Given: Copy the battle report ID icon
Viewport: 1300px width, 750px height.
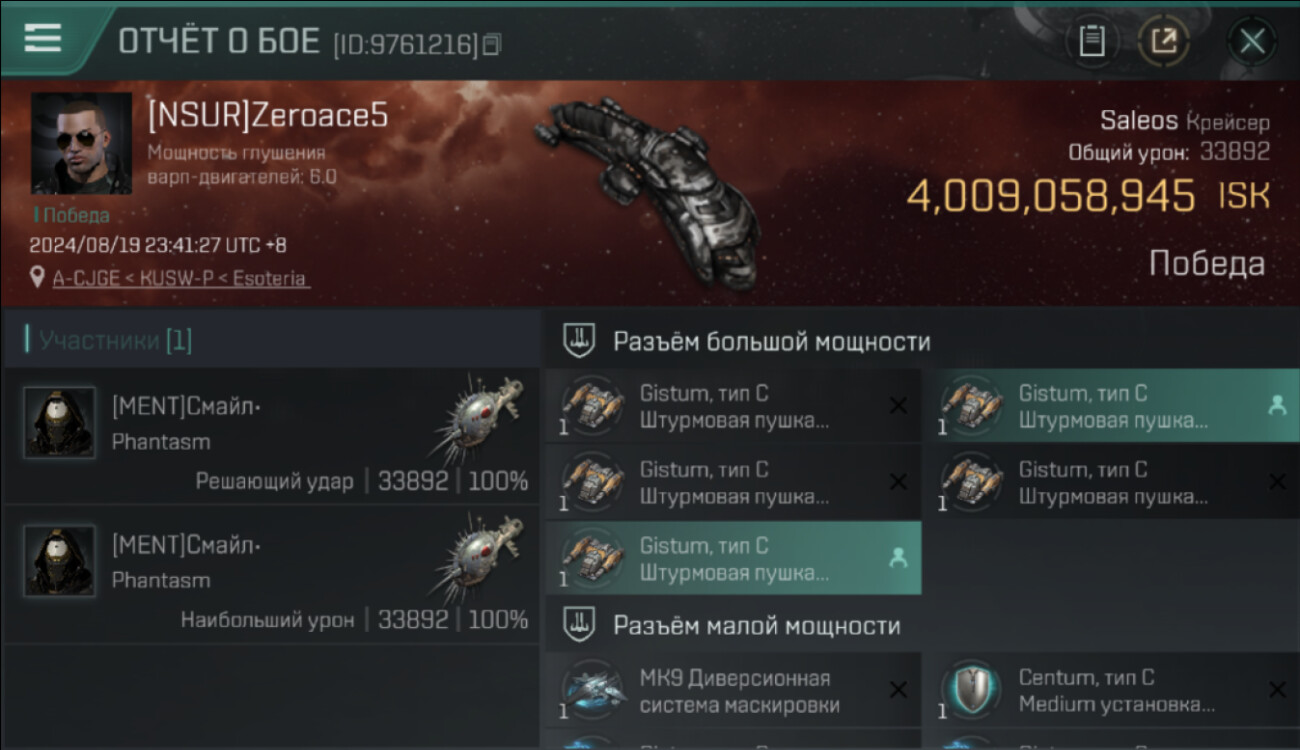Looking at the screenshot, I should (x=491, y=44).
